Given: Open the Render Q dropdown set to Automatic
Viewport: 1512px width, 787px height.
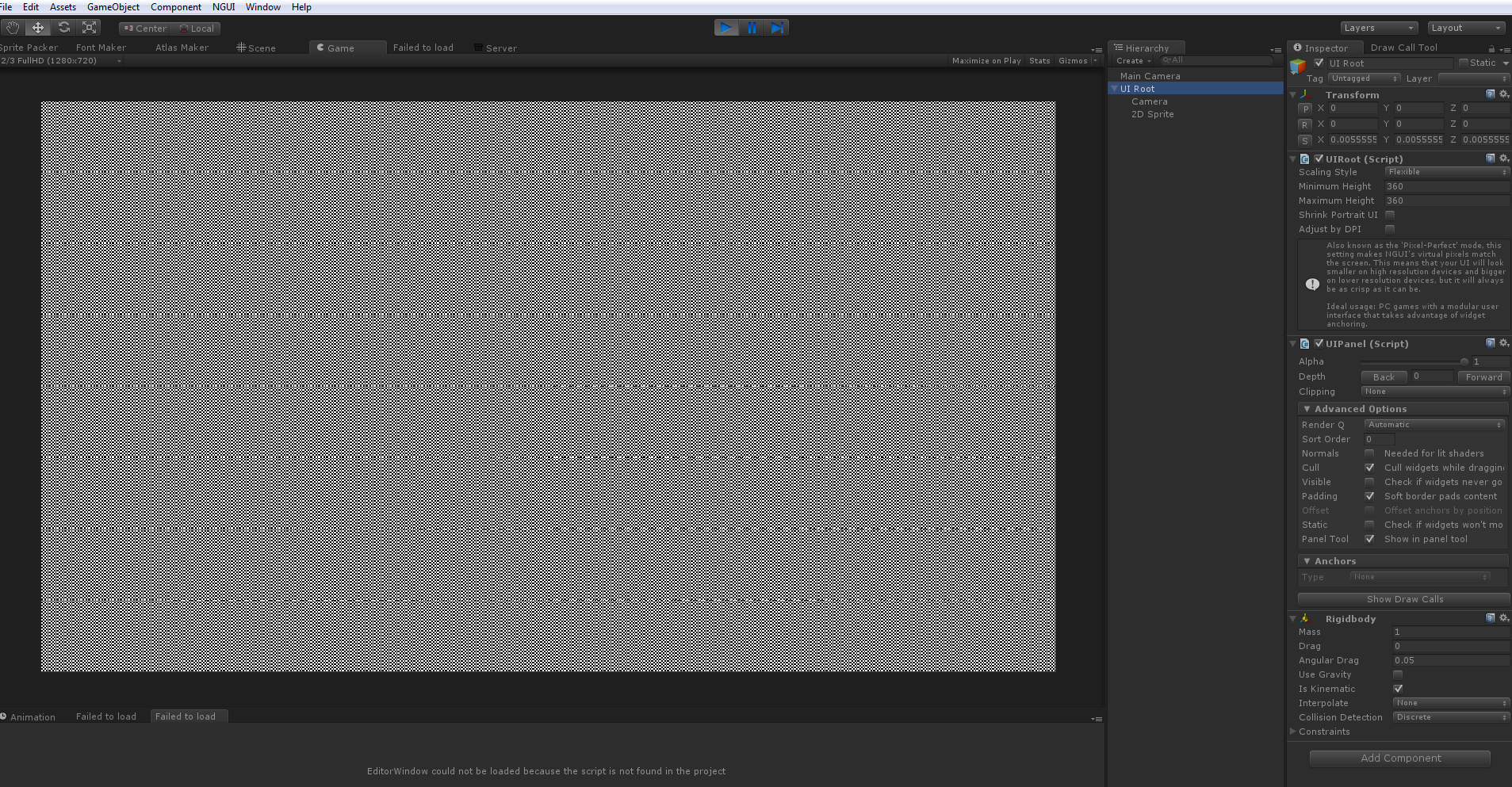Looking at the screenshot, I should [x=1434, y=425].
